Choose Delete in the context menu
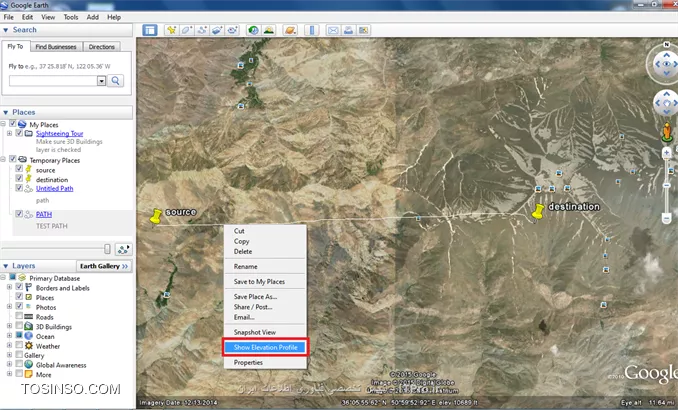Screen dimensions: 678x410 click(265, 251)
